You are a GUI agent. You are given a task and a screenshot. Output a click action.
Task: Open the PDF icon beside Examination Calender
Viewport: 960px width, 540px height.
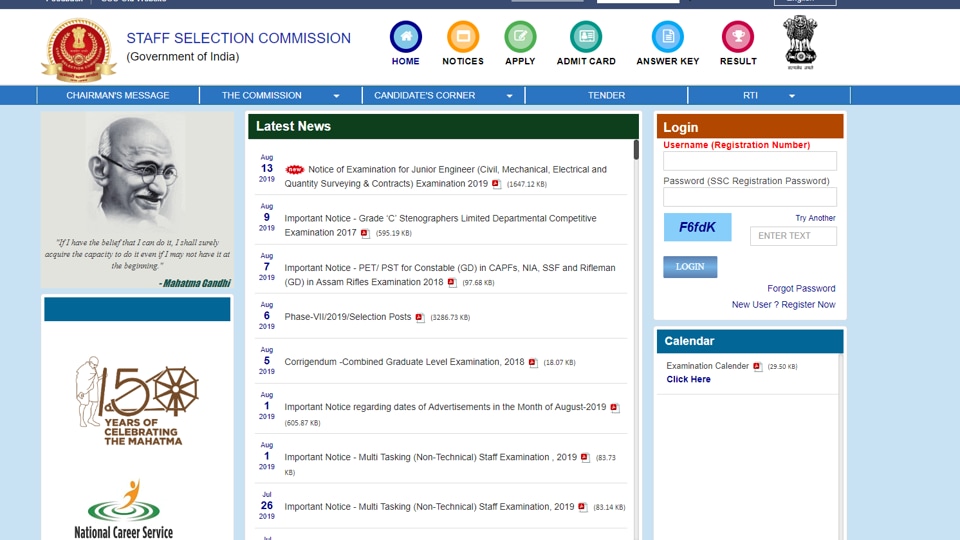758,366
